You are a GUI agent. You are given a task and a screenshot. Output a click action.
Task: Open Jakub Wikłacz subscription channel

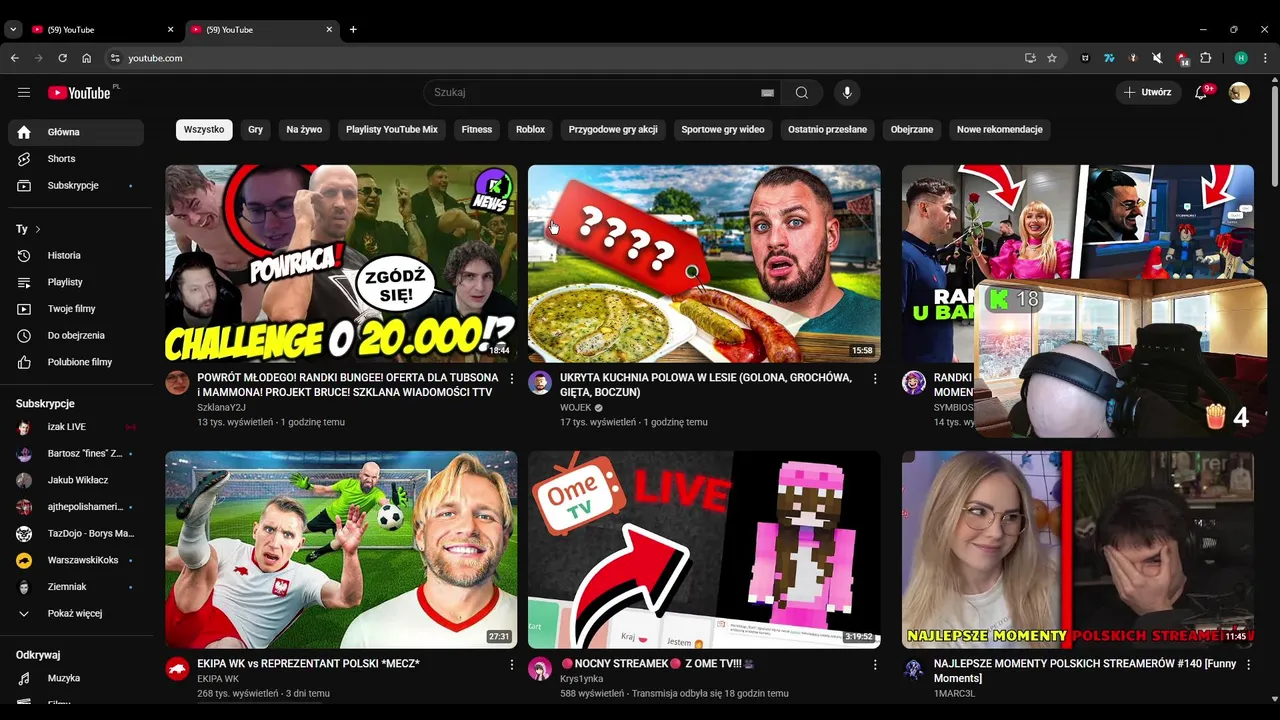pos(76,480)
